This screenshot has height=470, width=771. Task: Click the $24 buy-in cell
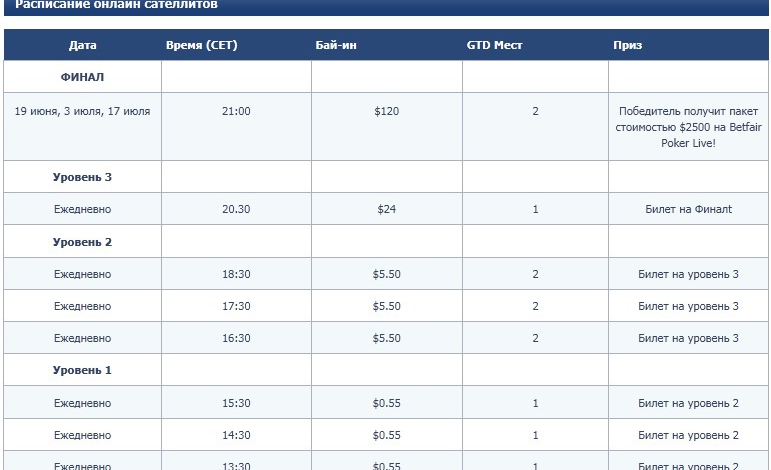[x=386, y=209]
